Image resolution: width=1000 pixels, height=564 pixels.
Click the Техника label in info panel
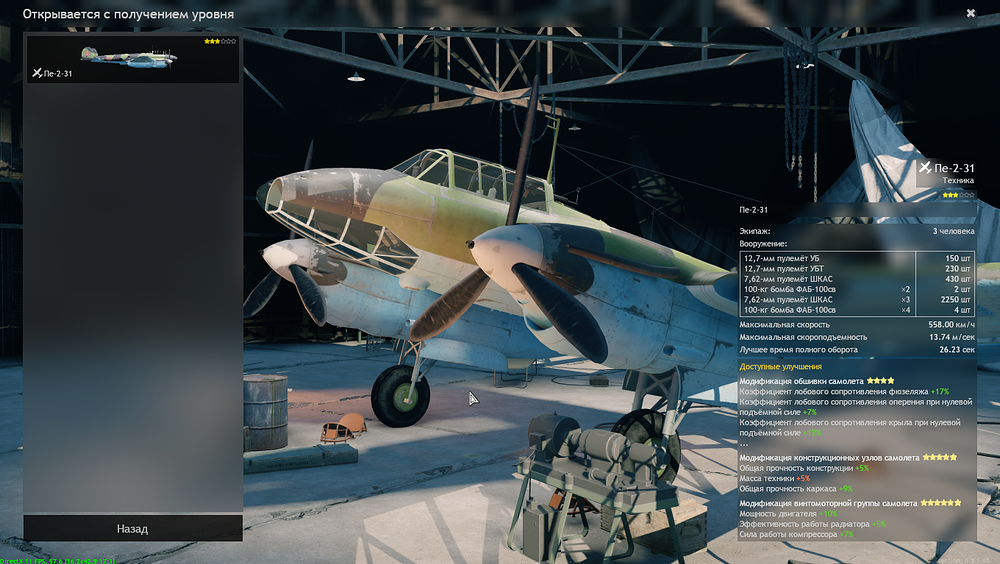[958, 181]
